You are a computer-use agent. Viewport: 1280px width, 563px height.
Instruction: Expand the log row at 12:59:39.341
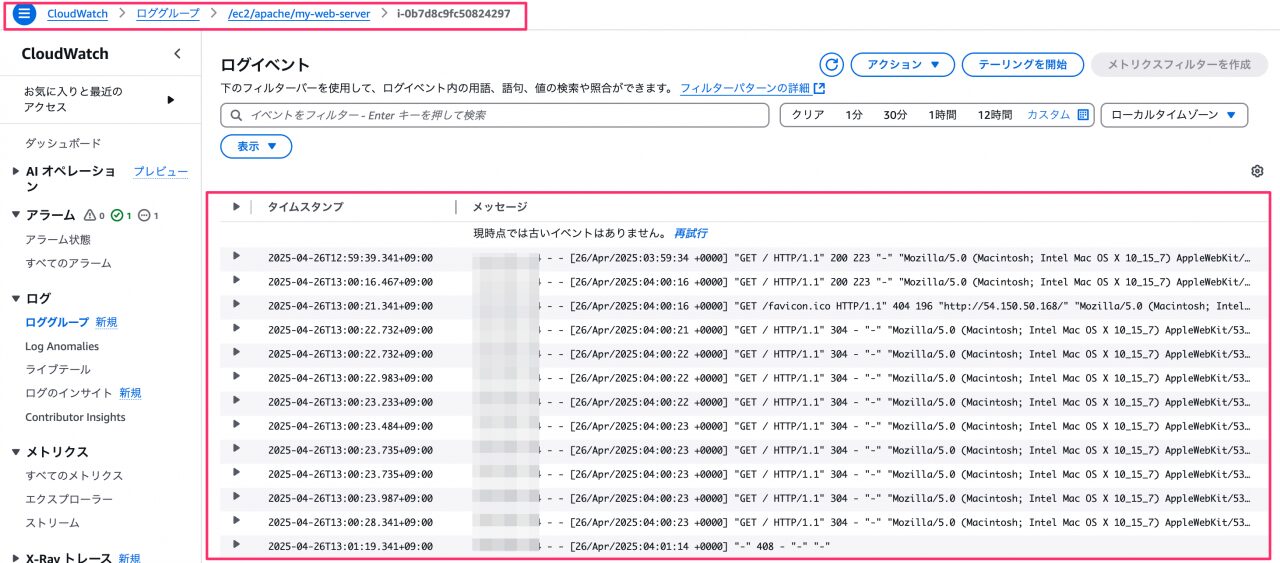point(236,256)
